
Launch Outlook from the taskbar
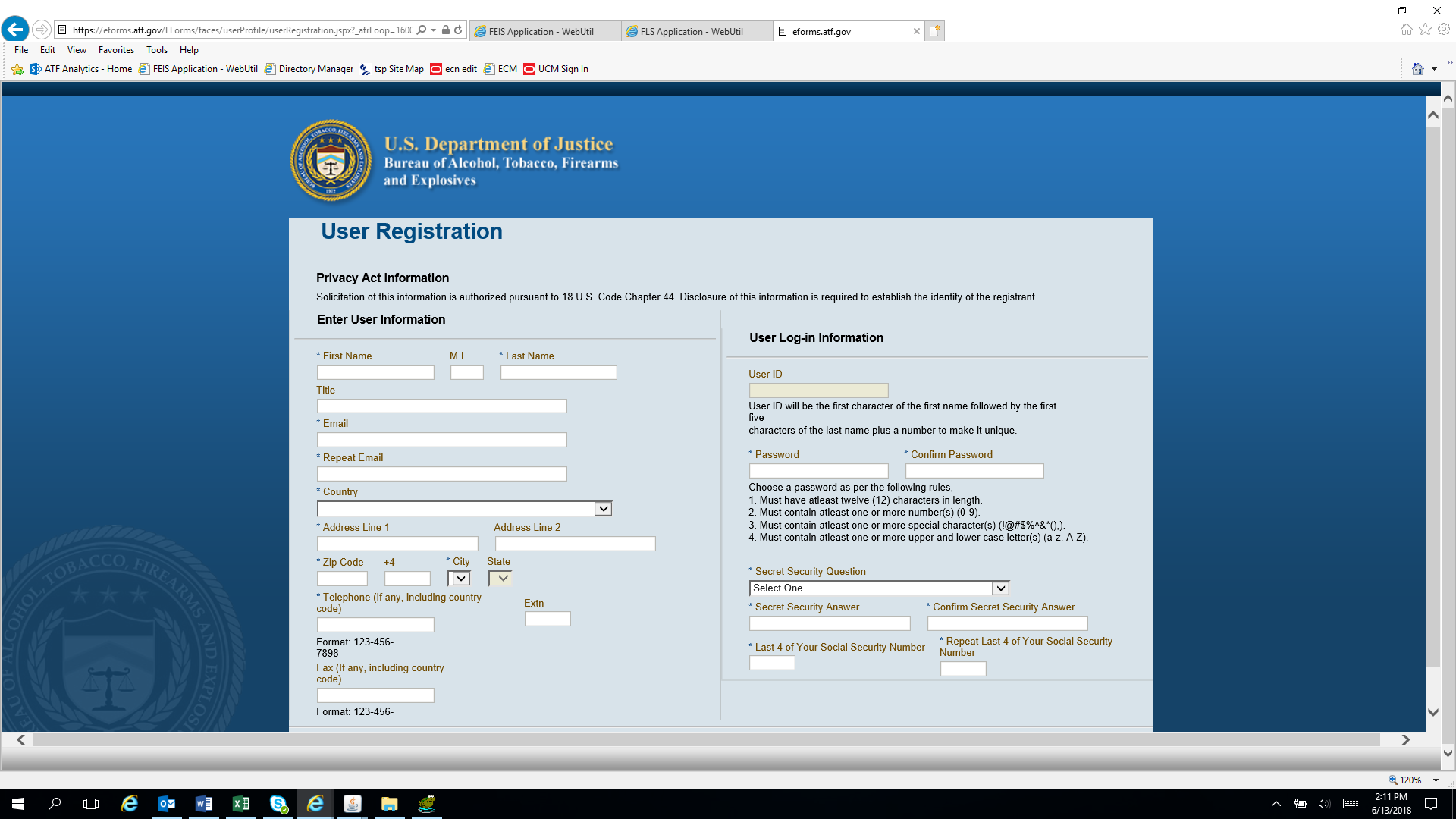[167, 804]
